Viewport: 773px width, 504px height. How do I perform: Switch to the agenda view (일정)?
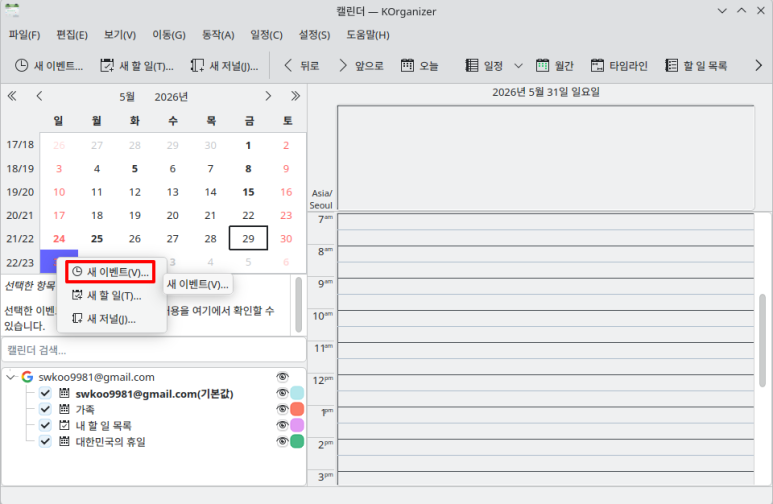pyautogui.click(x=484, y=66)
